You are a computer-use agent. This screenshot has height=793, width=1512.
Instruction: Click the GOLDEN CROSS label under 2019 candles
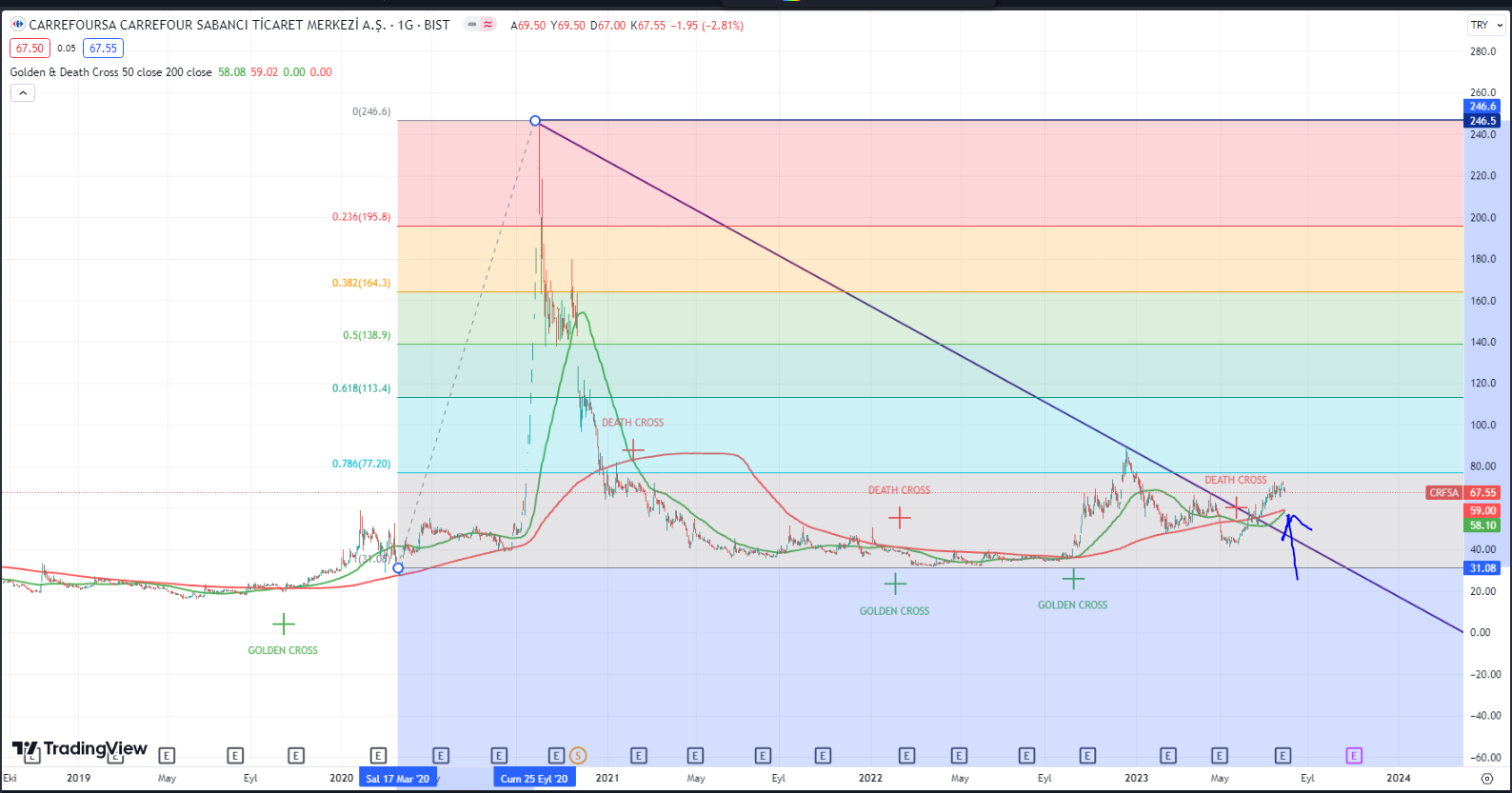point(283,651)
